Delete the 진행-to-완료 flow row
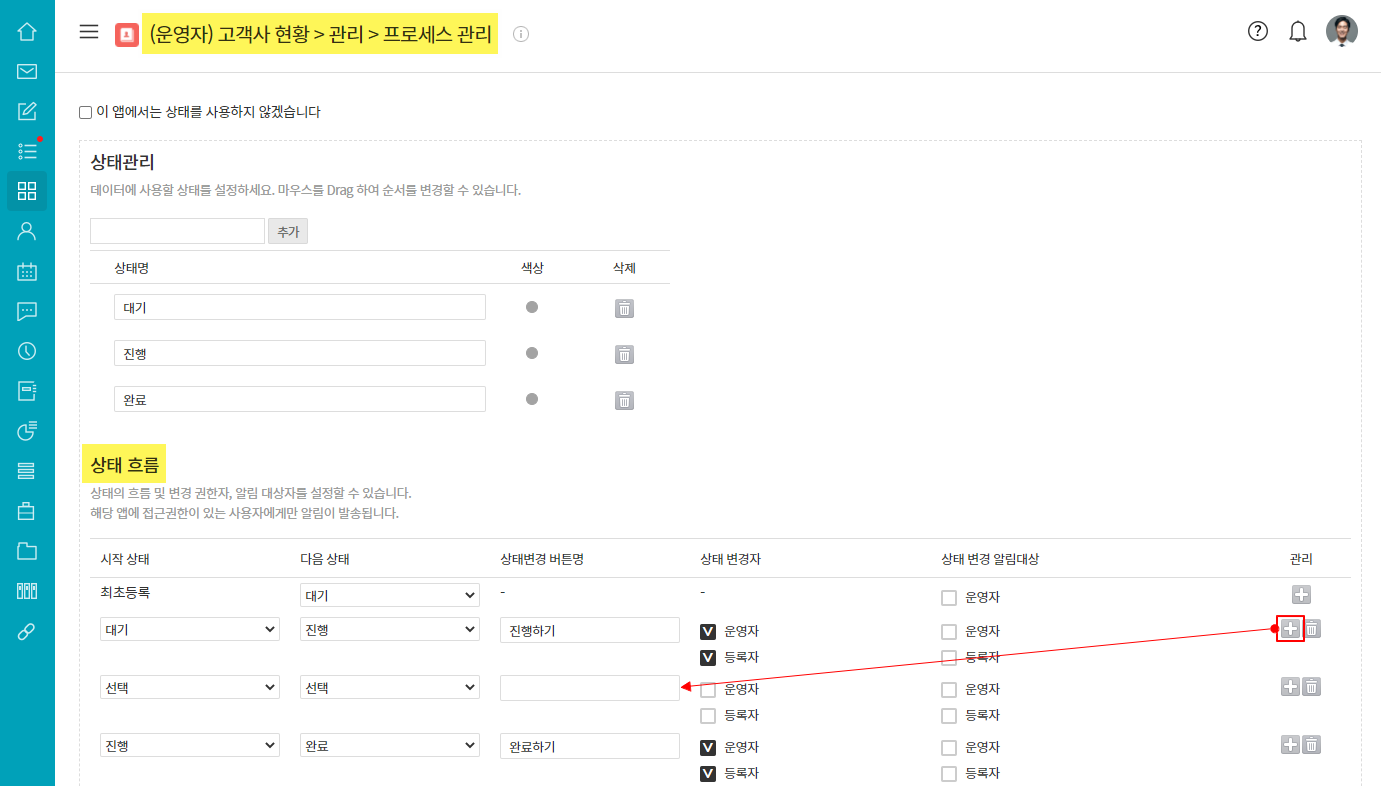1381x786 pixels. [1312, 745]
